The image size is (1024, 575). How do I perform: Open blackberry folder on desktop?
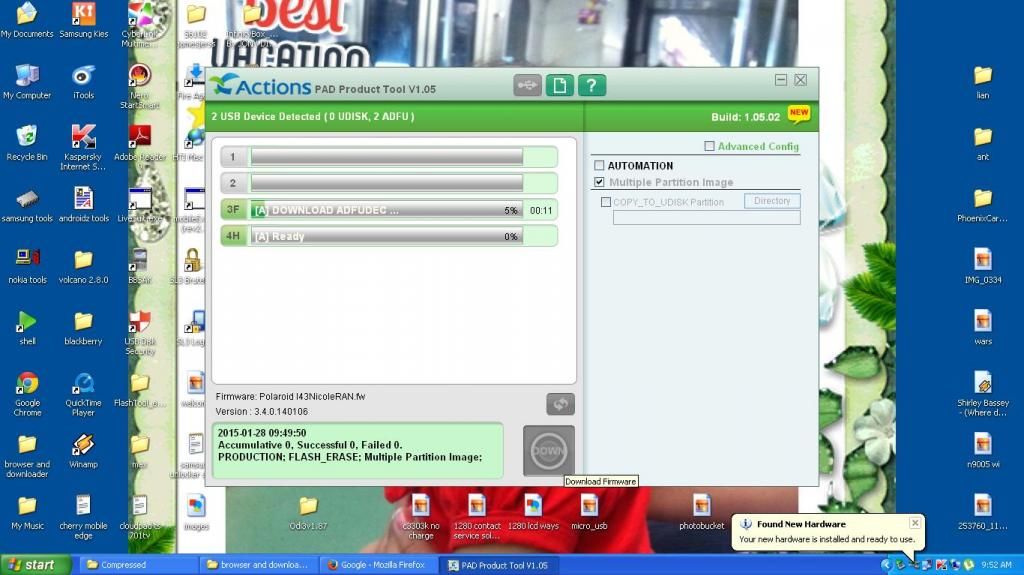[83, 328]
